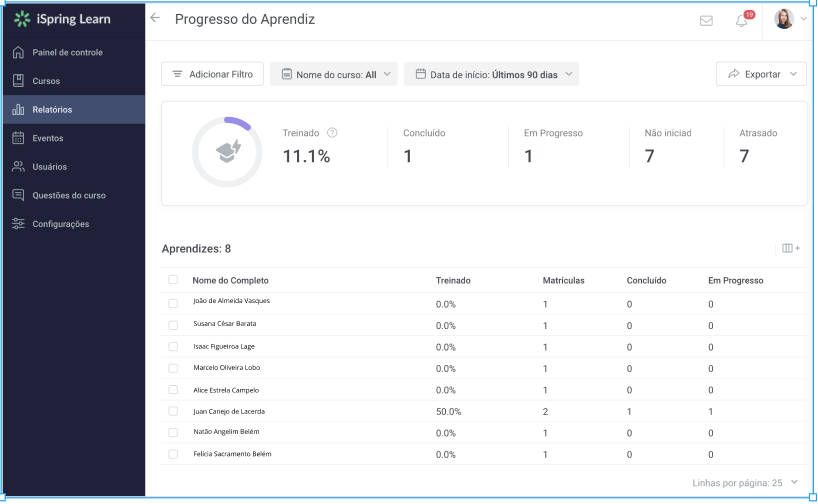The image size is (818, 504).
Task: Click the training progress ring graphic
Action: [225, 152]
